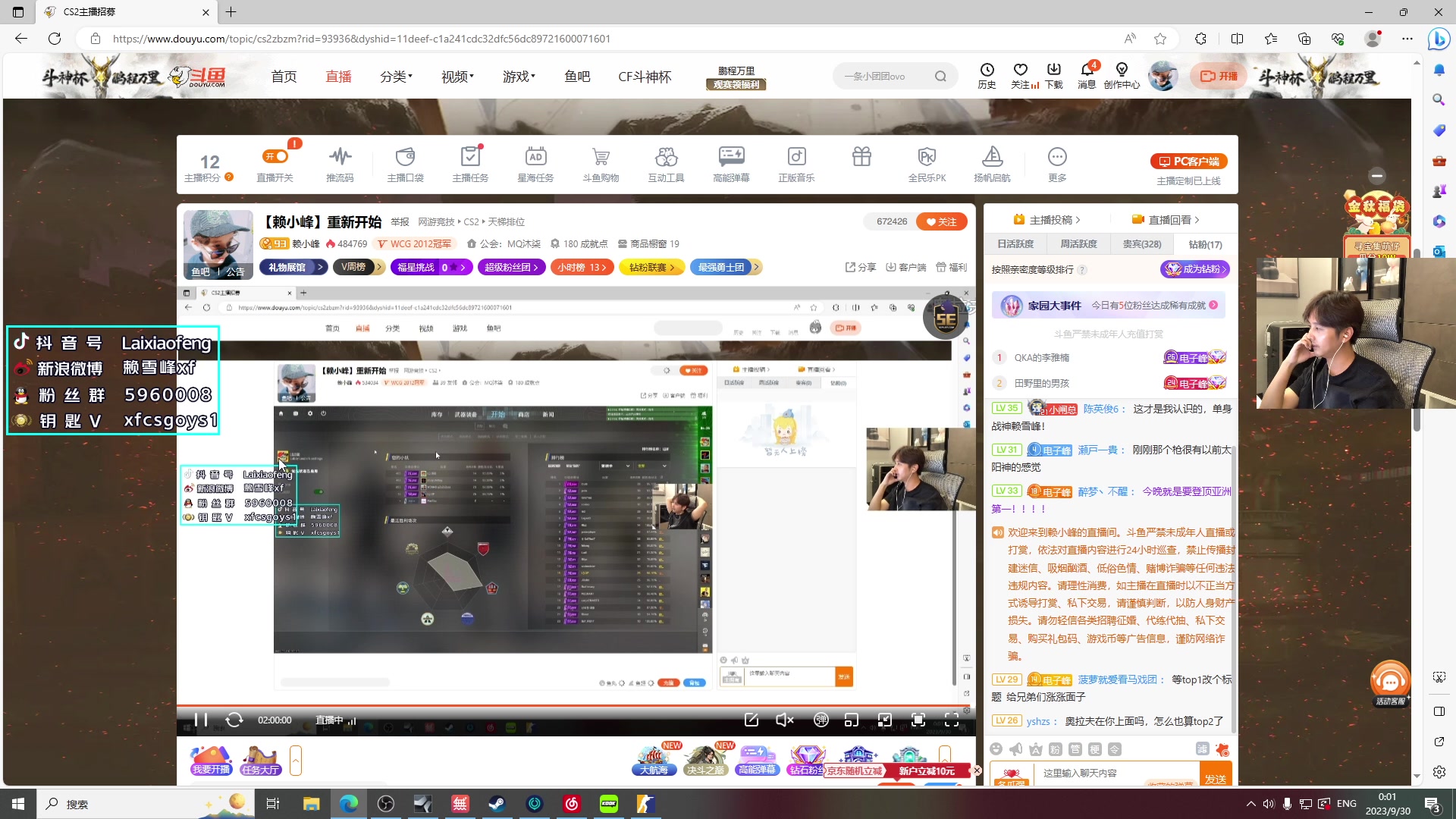This screenshot has height=819, width=1456.
Task: Reload the live stream player
Action: [x=234, y=720]
